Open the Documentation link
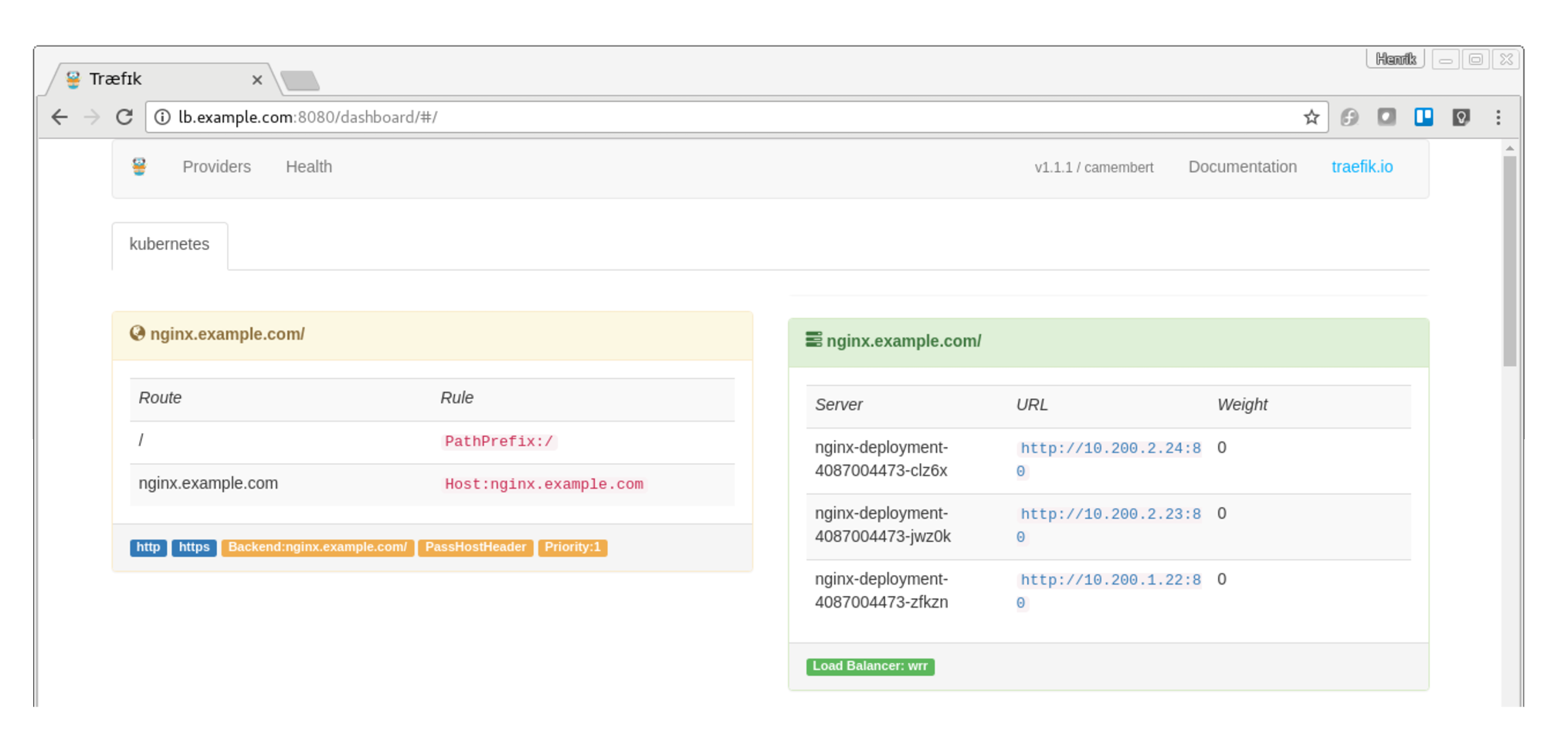The height and width of the screenshot is (755, 1568). [x=1242, y=167]
